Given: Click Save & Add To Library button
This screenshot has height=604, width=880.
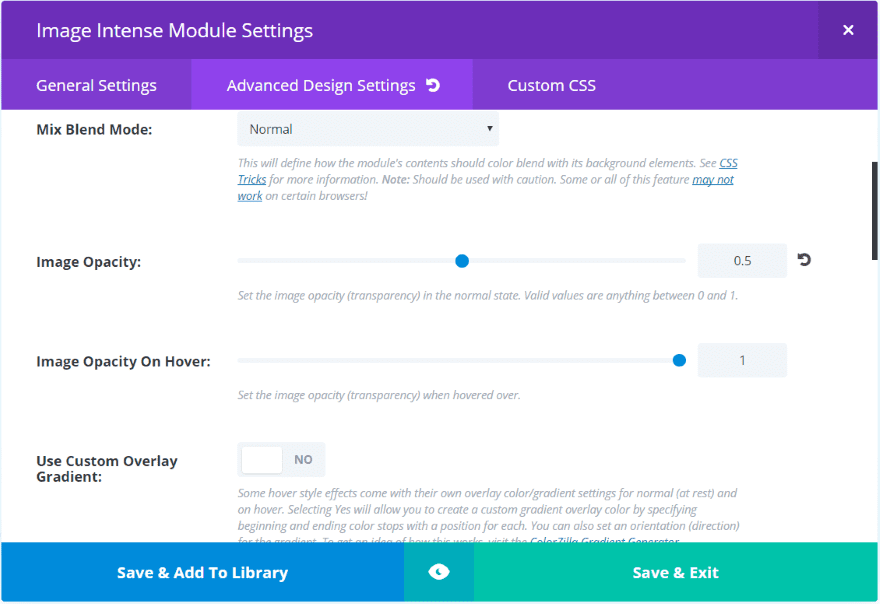Looking at the screenshot, I should click(202, 573).
